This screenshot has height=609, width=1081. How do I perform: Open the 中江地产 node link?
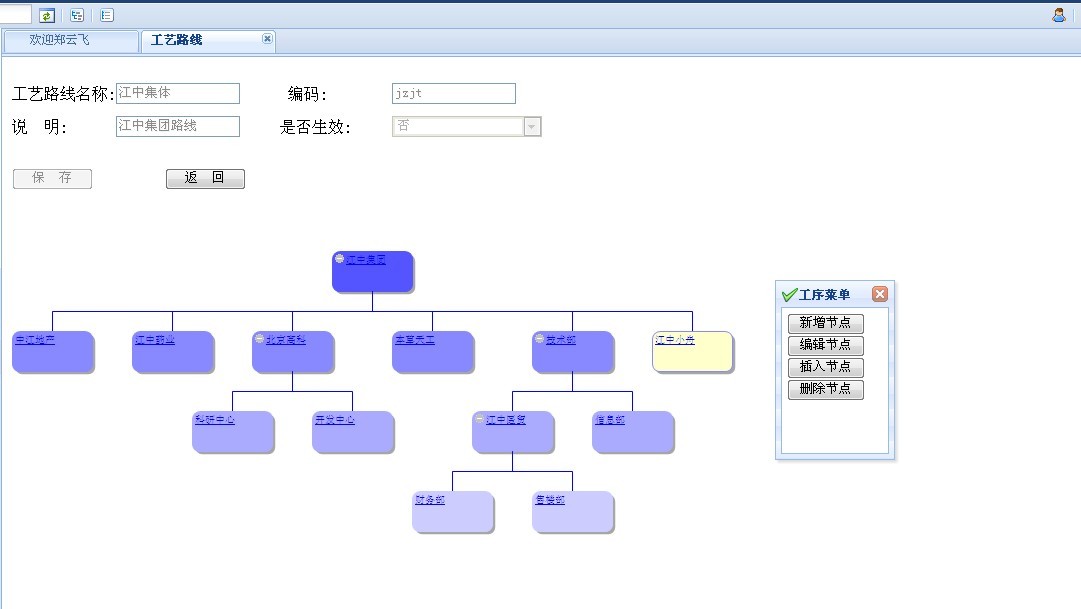35,340
